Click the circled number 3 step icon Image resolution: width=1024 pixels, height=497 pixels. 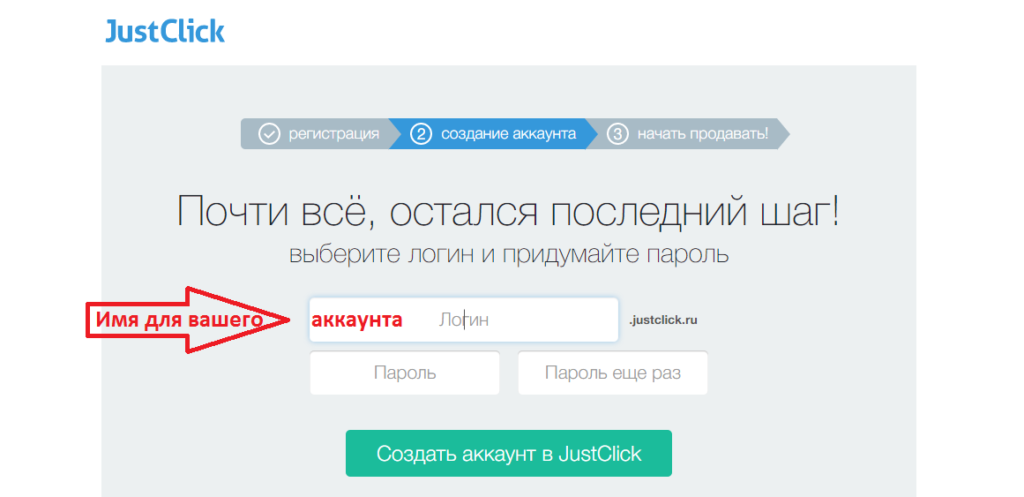[x=618, y=134]
